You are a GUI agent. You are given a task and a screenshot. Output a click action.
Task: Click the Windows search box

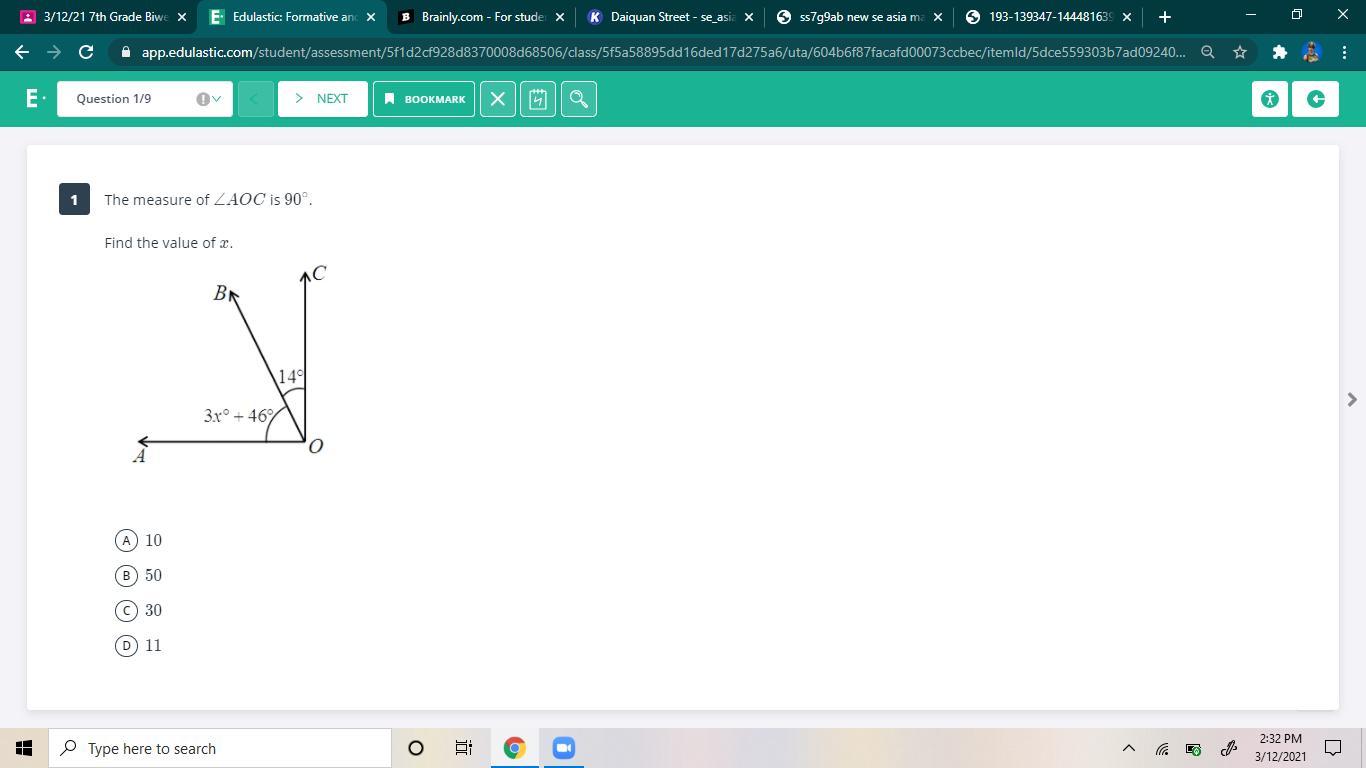tap(220, 748)
